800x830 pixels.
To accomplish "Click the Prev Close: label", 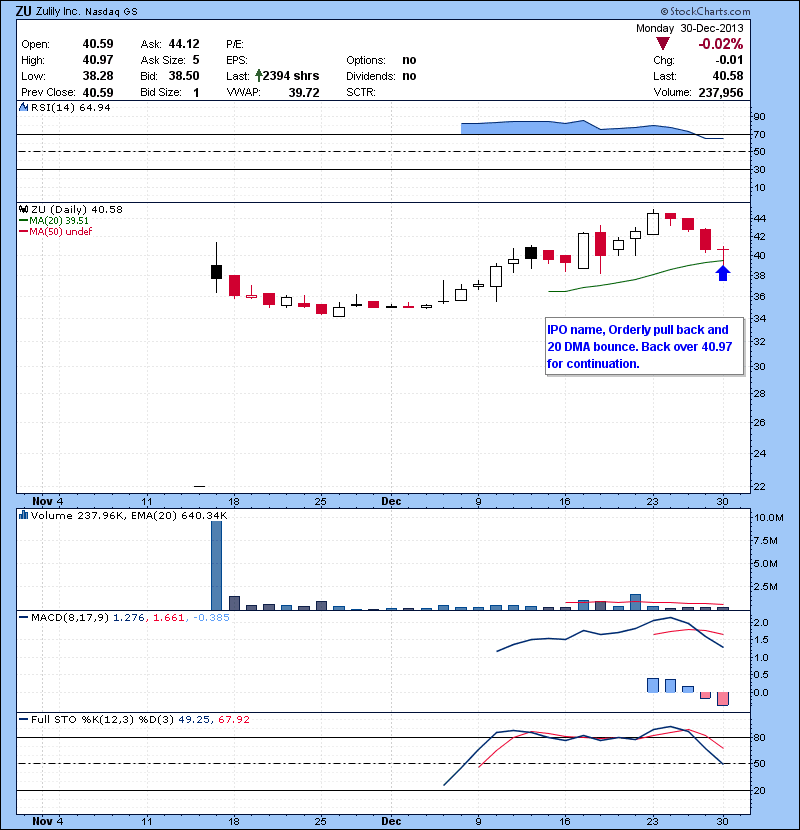I will click(x=48, y=92).
